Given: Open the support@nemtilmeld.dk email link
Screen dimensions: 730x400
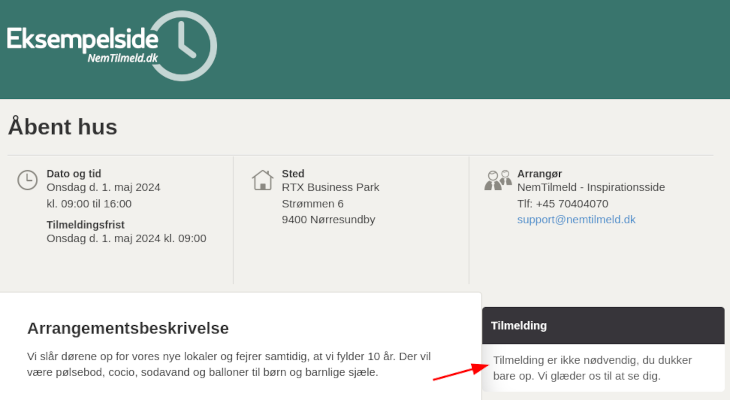Looking at the screenshot, I should 576,219.
